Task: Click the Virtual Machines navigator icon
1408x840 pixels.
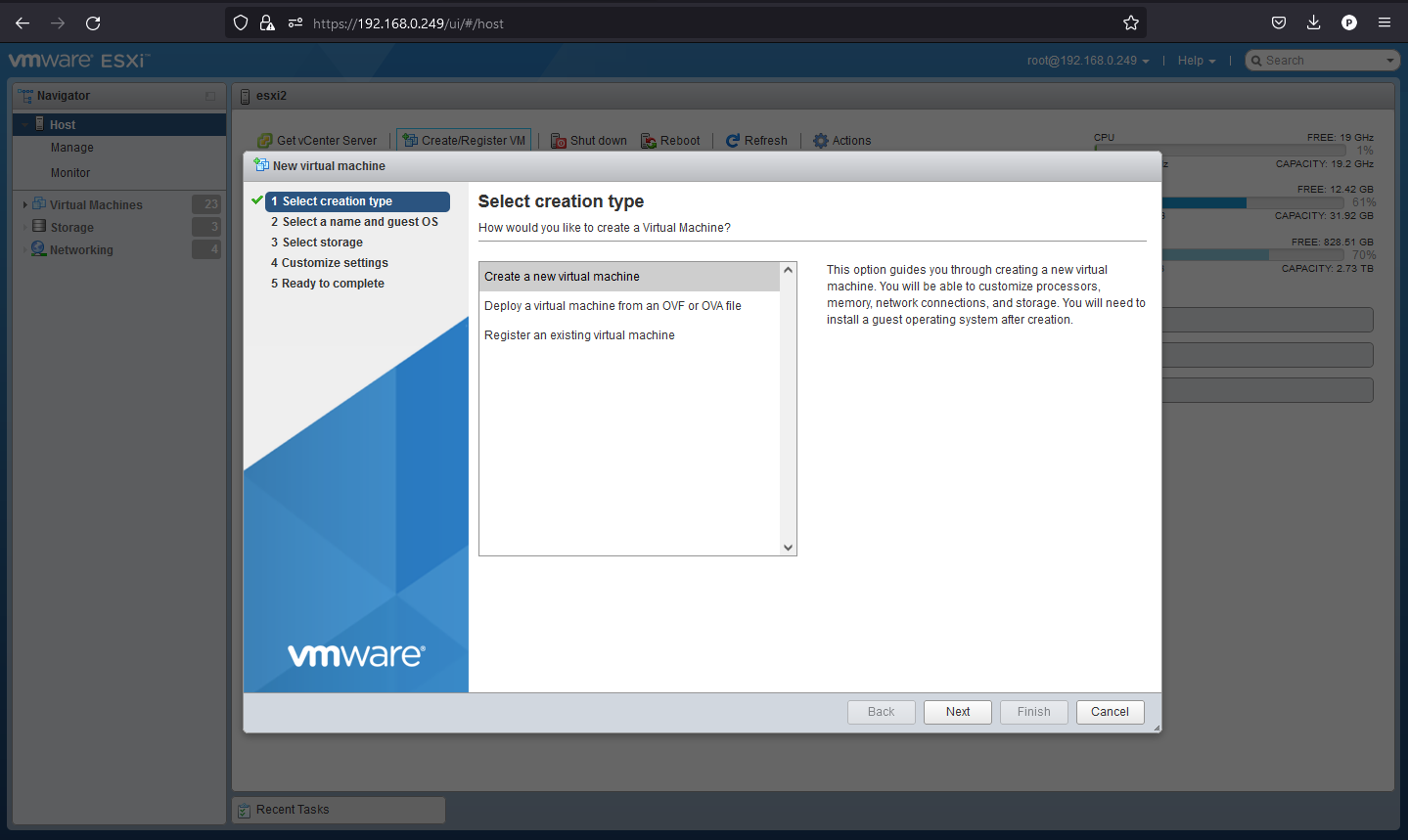Action: [39, 203]
